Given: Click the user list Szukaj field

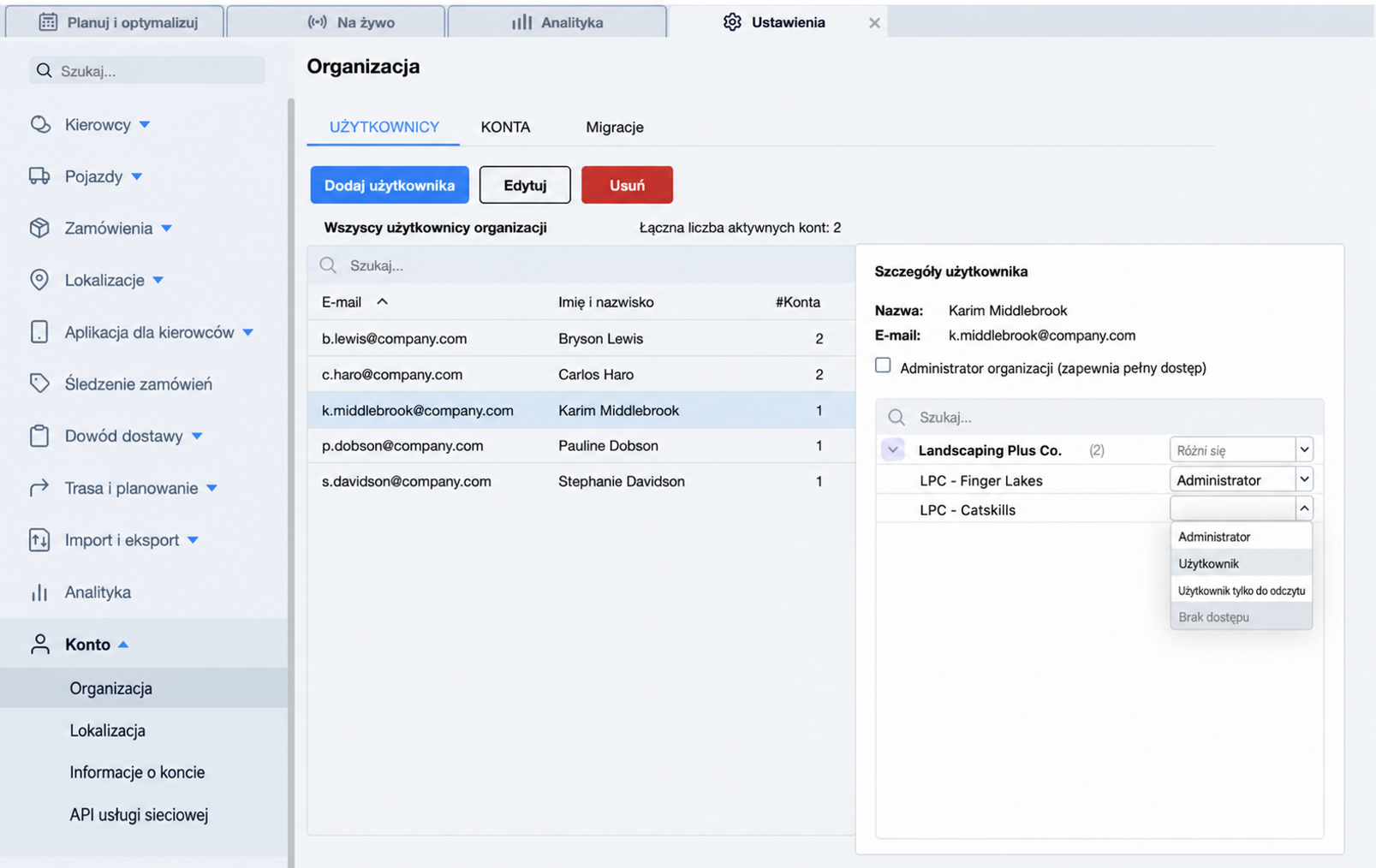Looking at the screenshot, I should click(x=581, y=265).
